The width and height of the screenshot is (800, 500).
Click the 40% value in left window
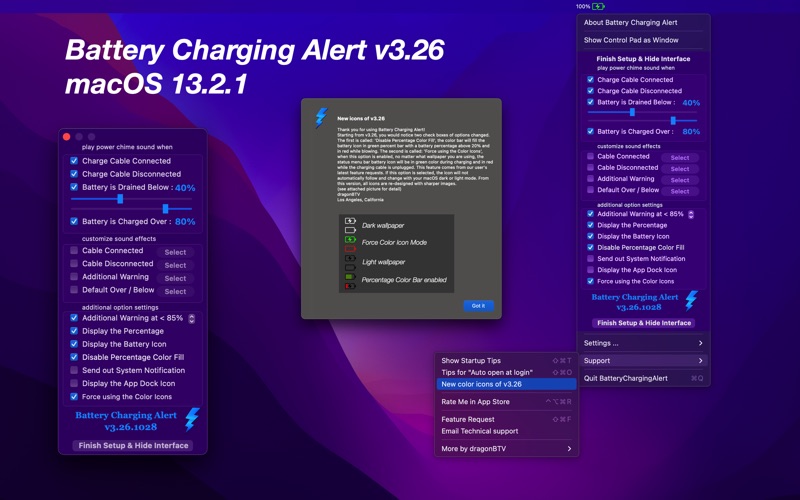pos(185,188)
